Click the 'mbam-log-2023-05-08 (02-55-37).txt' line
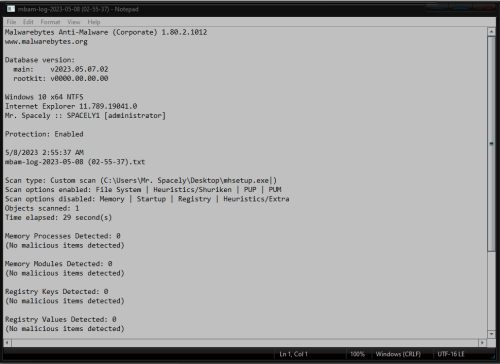The height and width of the screenshot is (364, 500). (75, 162)
